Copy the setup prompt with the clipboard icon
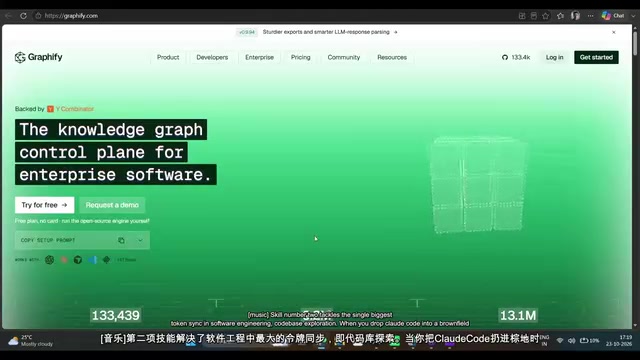 121,240
